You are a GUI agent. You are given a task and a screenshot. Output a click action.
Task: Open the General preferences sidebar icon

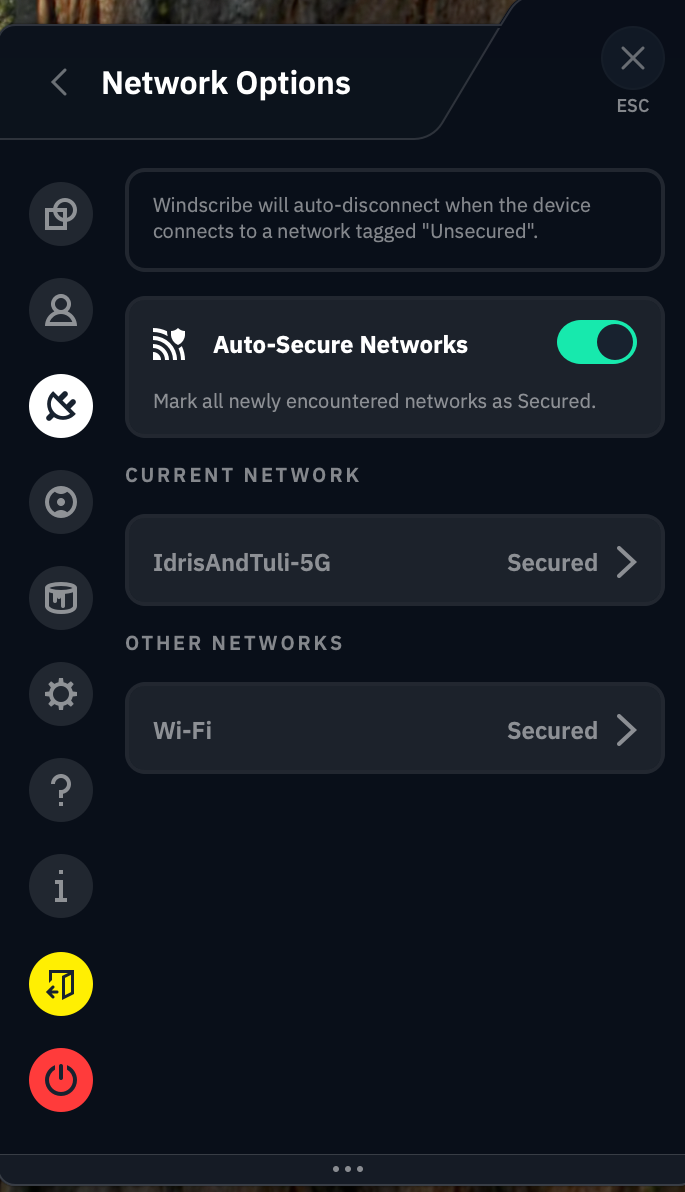[61, 214]
